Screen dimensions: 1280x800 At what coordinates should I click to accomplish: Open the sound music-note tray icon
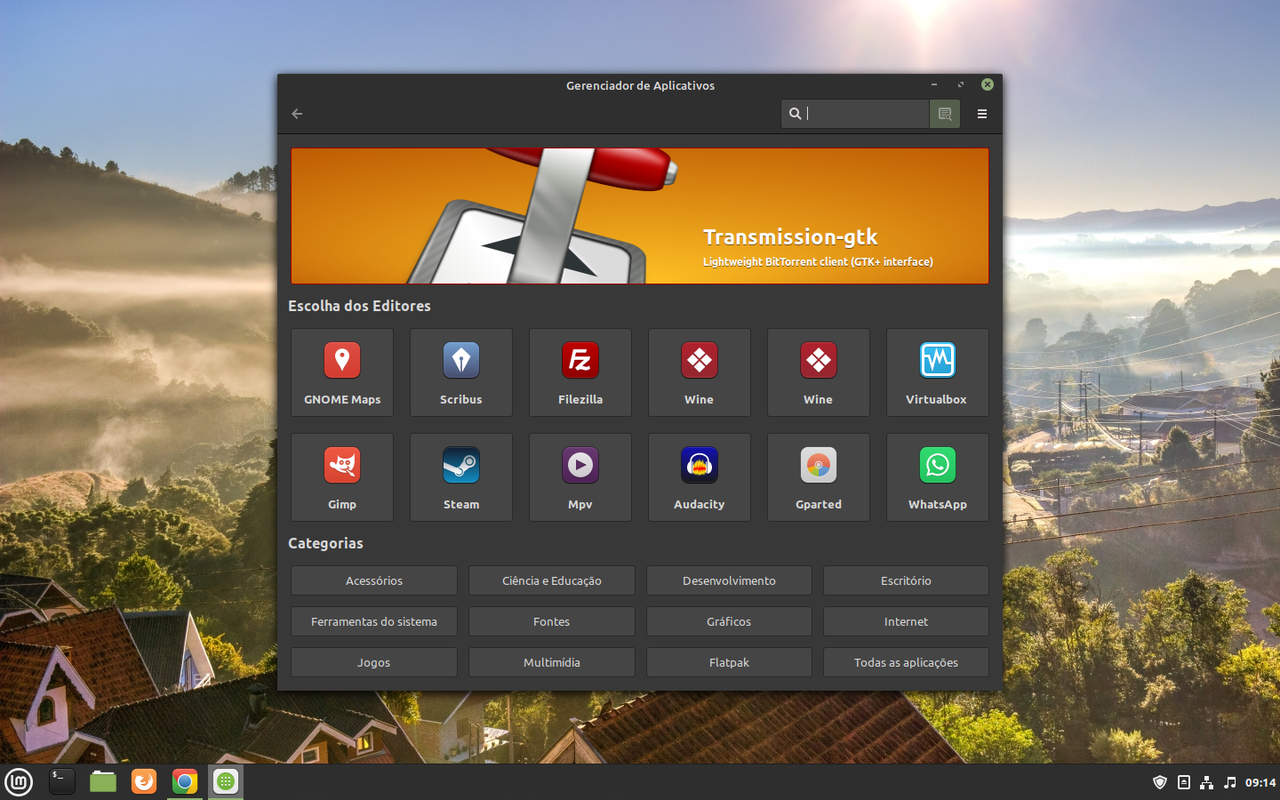pyautogui.click(x=1230, y=782)
